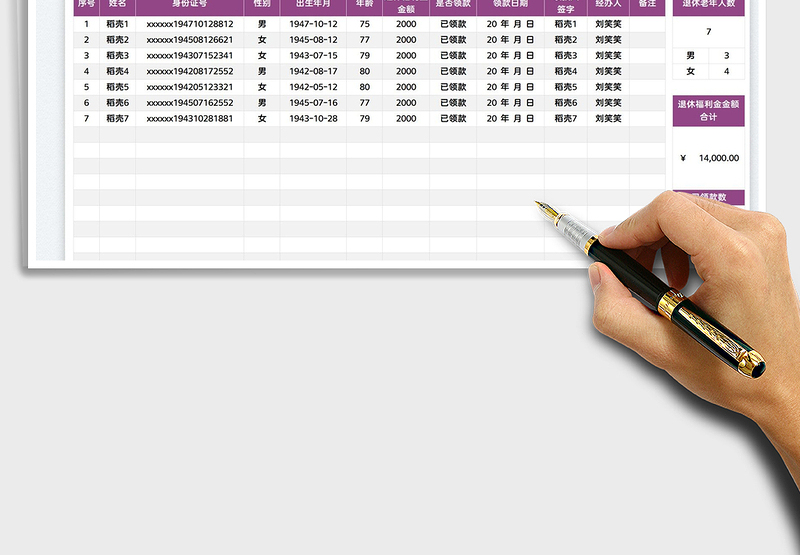Click ID cell xxxxxx194205123321
The height and width of the screenshot is (555, 800).
click(x=189, y=87)
